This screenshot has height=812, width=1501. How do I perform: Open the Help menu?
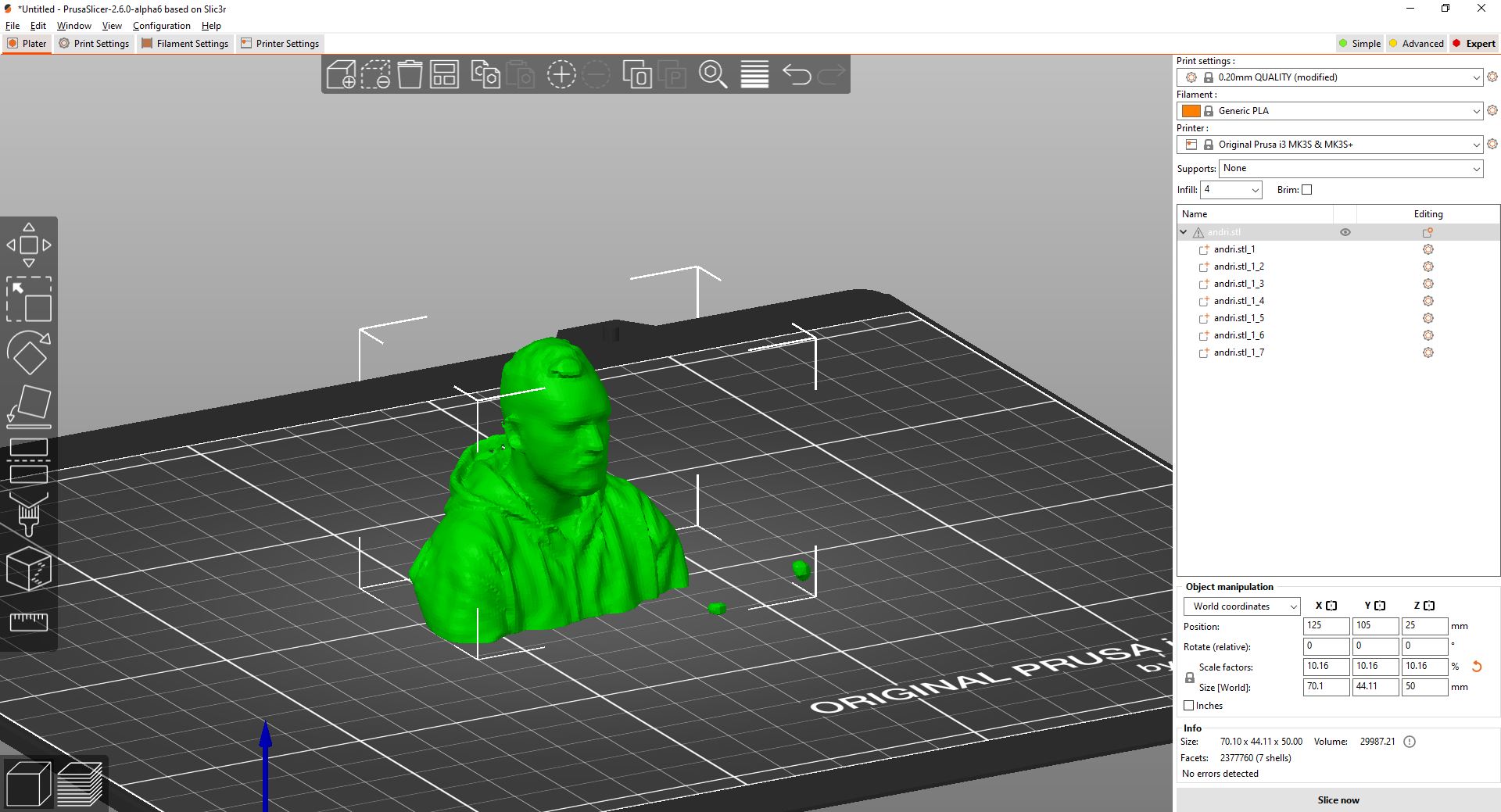[211, 26]
